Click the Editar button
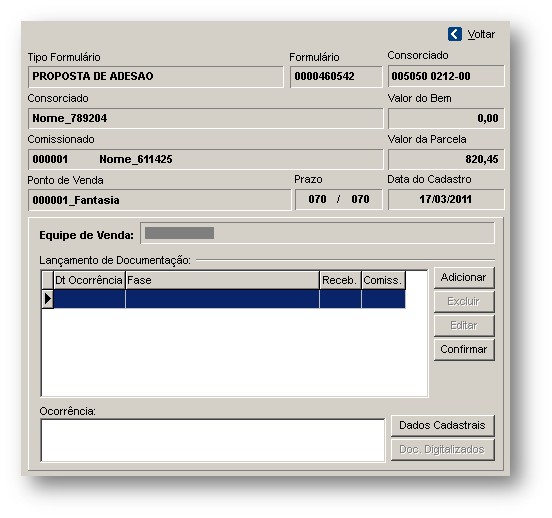The height and width of the screenshot is (518, 552). click(x=464, y=325)
